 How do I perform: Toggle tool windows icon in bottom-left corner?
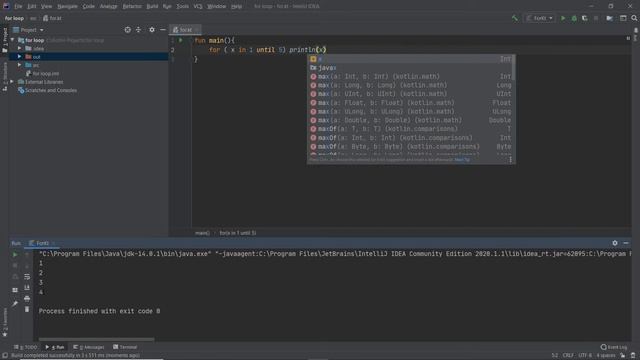coord(5,356)
